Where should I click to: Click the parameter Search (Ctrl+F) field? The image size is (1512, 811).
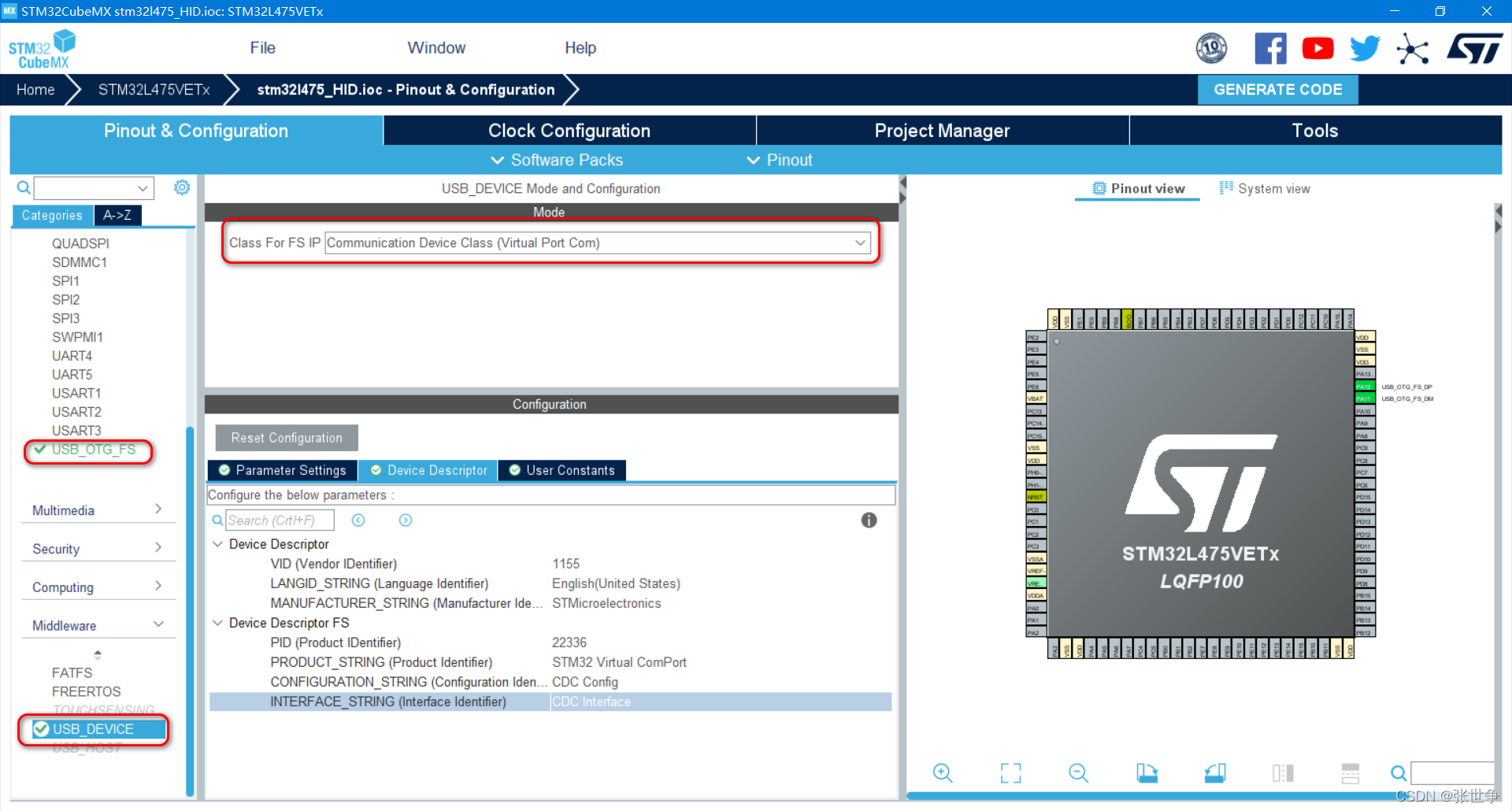280,520
